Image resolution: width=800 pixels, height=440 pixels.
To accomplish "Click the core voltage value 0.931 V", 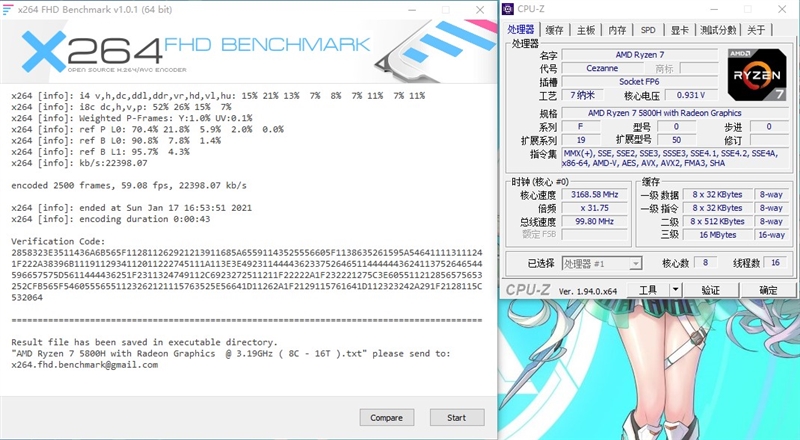I will (690, 95).
